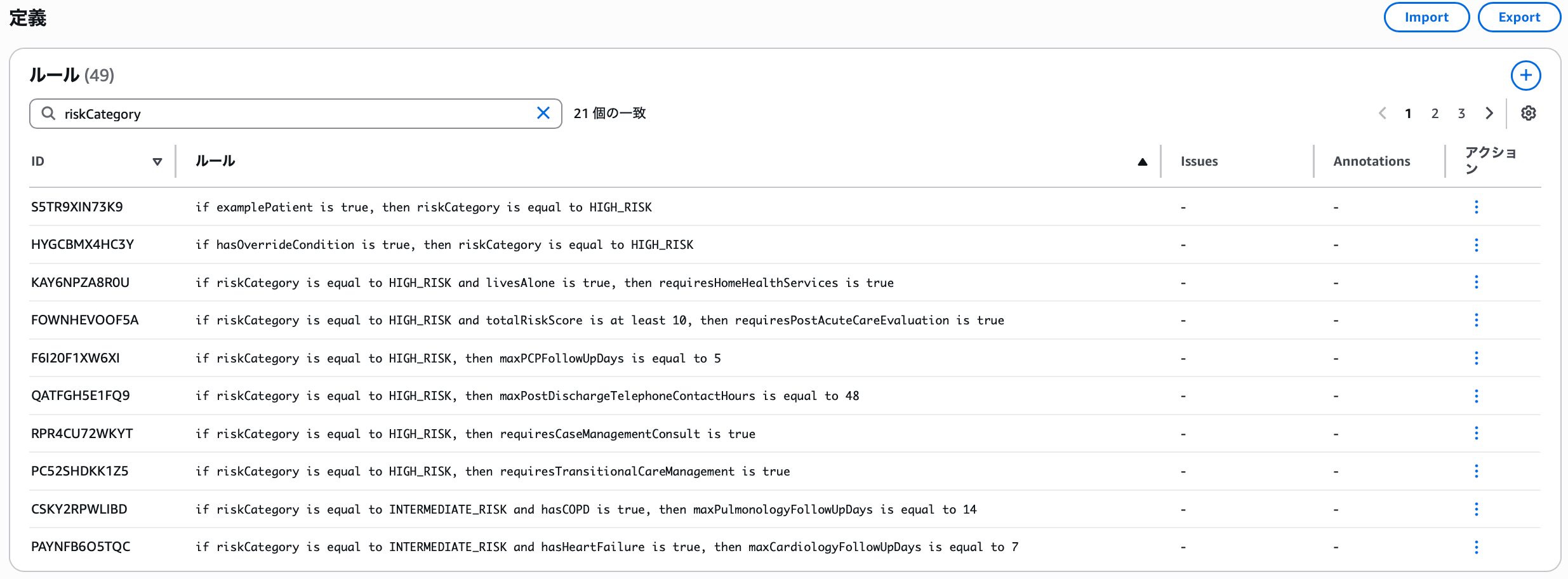The height and width of the screenshot is (579, 1568).
Task: Clear the riskCategory search text
Action: (x=543, y=114)
